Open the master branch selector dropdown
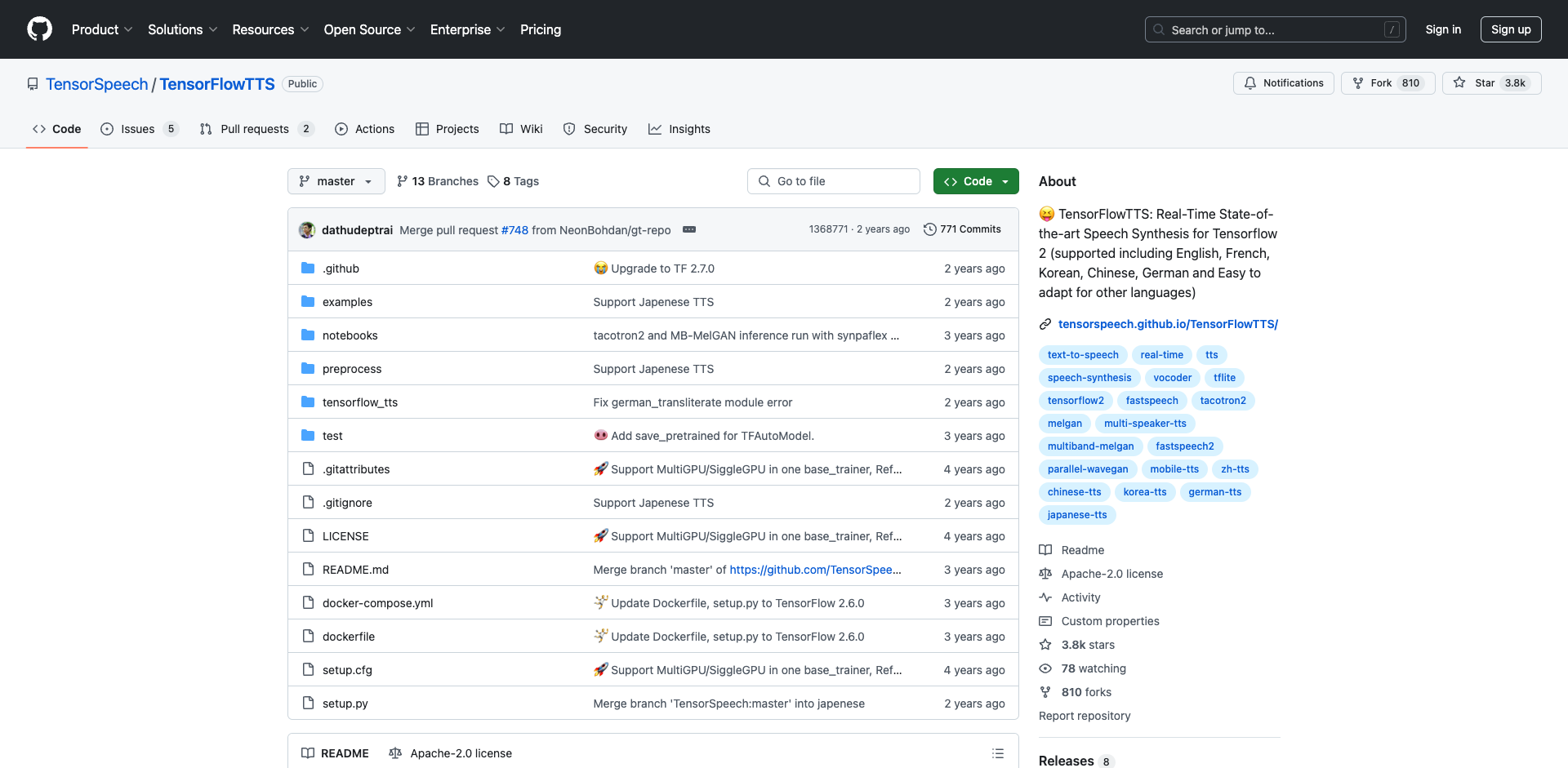The height and width of the screenshot is (768, 1568). click(336, 181)
